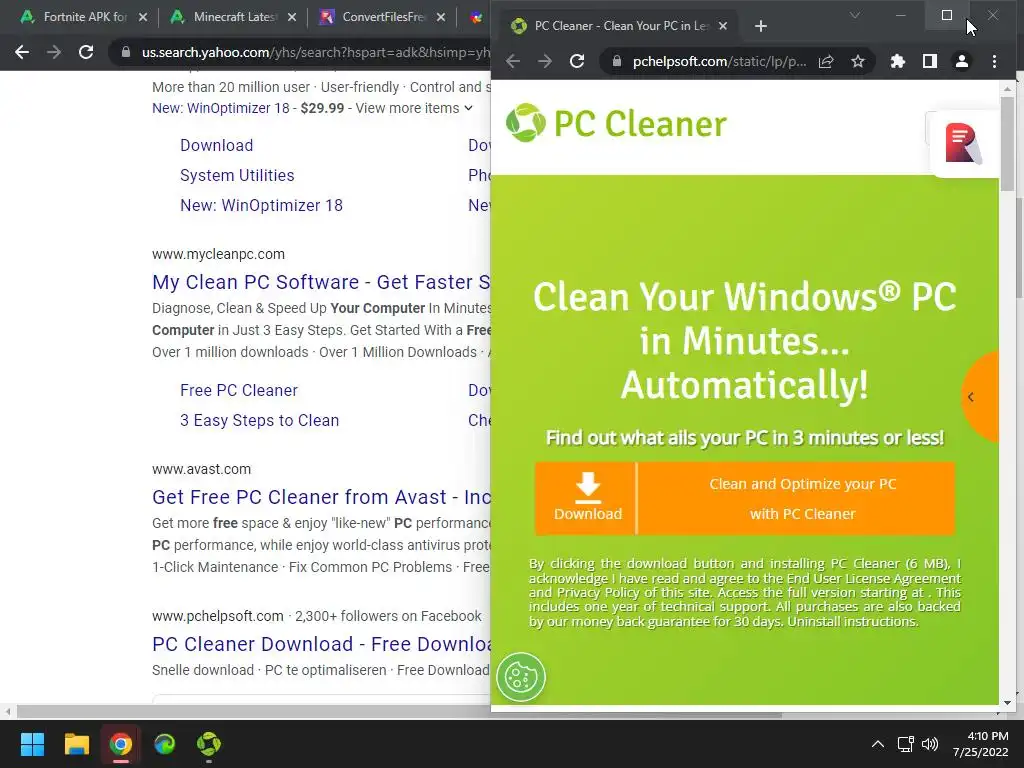This screenshot has width=1024, height=768.
Task: Open the Chrome profile avatar
Action: 962,61
